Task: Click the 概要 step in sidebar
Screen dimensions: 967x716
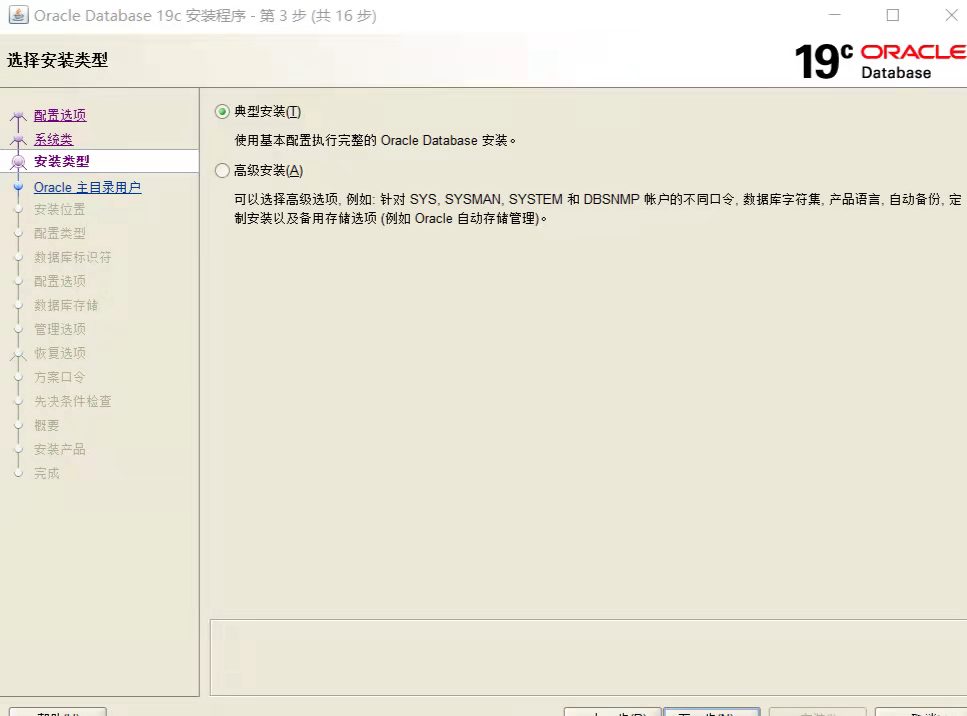Action: 47,426
